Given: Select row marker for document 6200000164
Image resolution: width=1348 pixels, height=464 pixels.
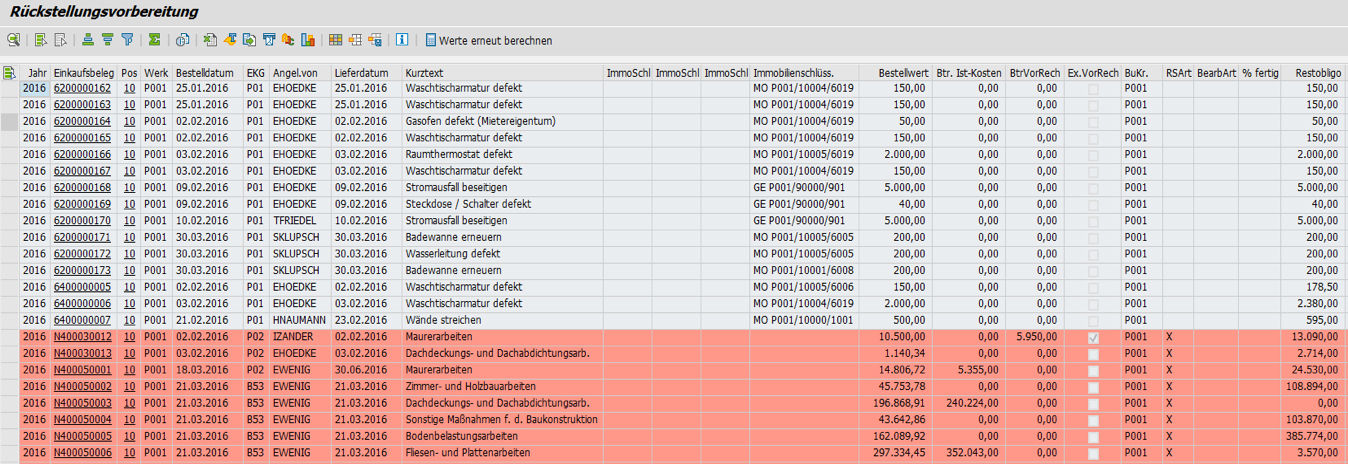Looking at the screenshot, I should (x=9, y=121).
